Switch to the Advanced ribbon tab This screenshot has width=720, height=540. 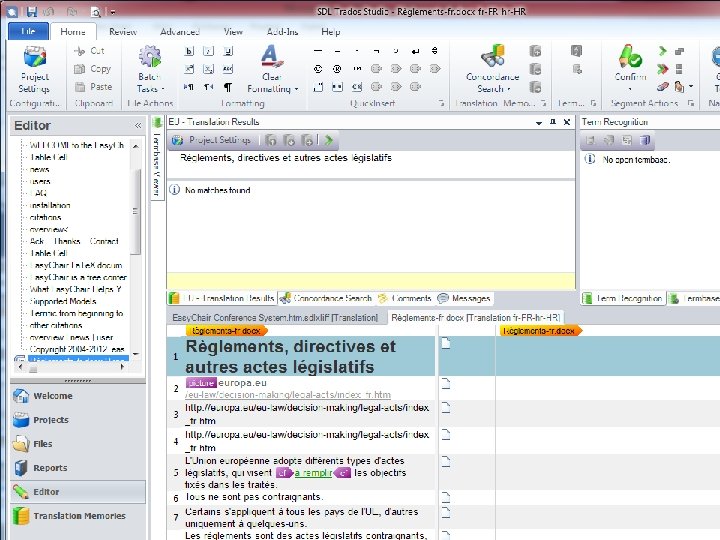(x=180, y=32)
